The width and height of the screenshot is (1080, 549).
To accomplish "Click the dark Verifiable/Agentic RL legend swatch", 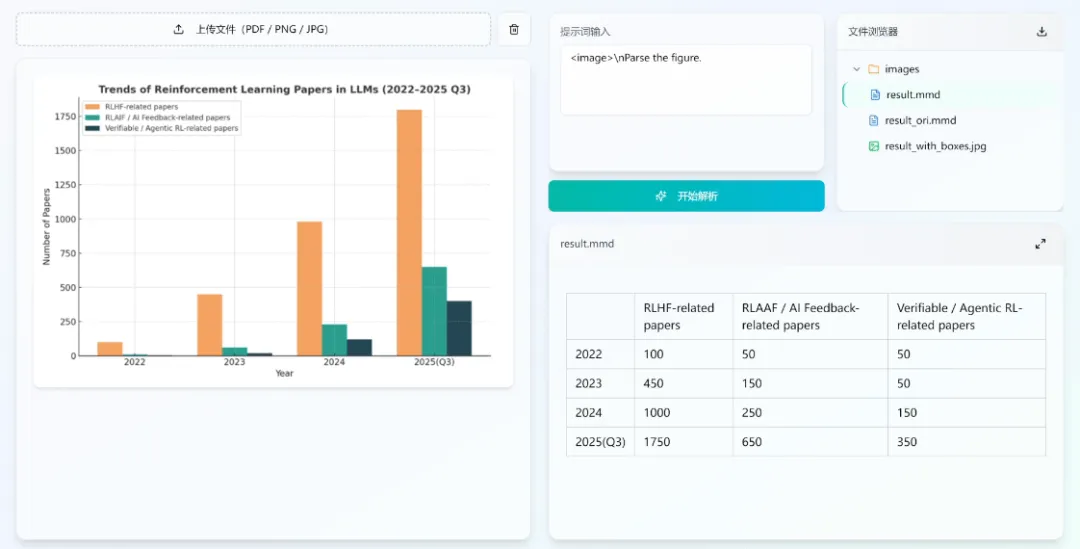I will [x=92, y=128].
